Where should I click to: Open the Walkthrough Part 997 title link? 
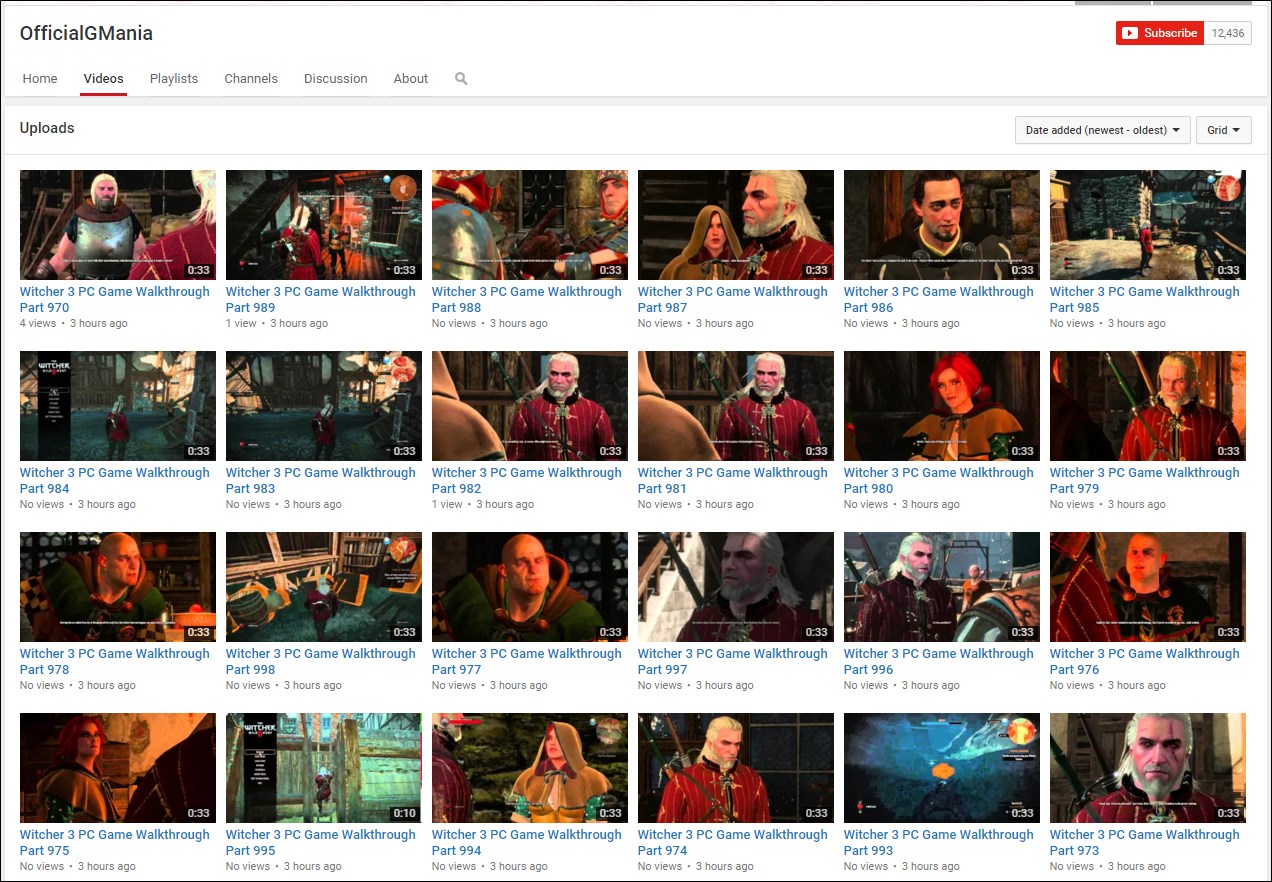(733, 662)
